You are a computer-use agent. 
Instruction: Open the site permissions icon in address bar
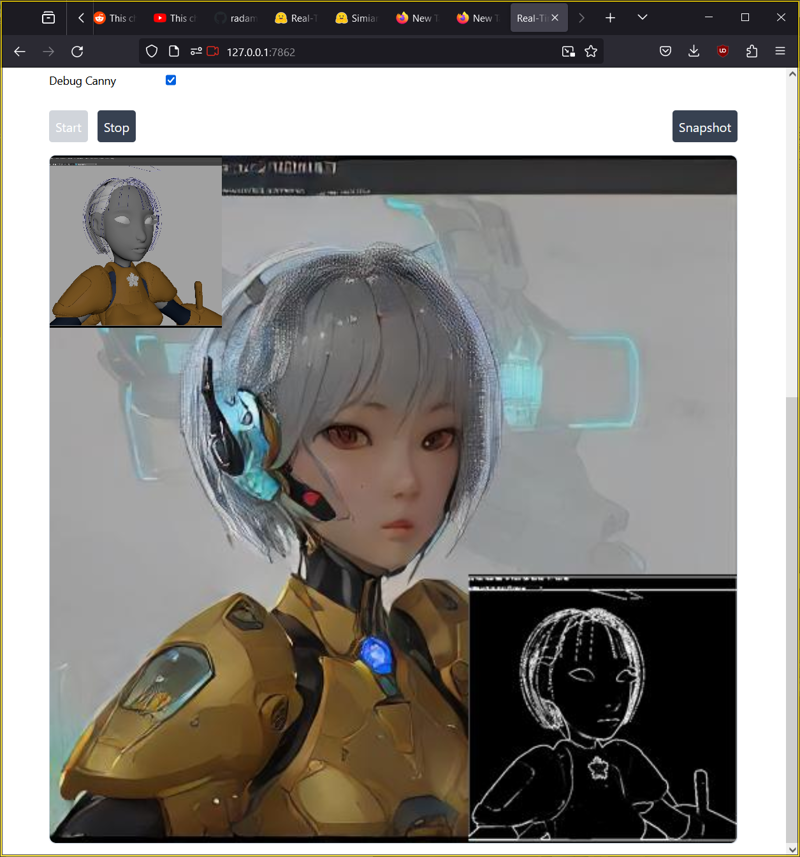196,51
